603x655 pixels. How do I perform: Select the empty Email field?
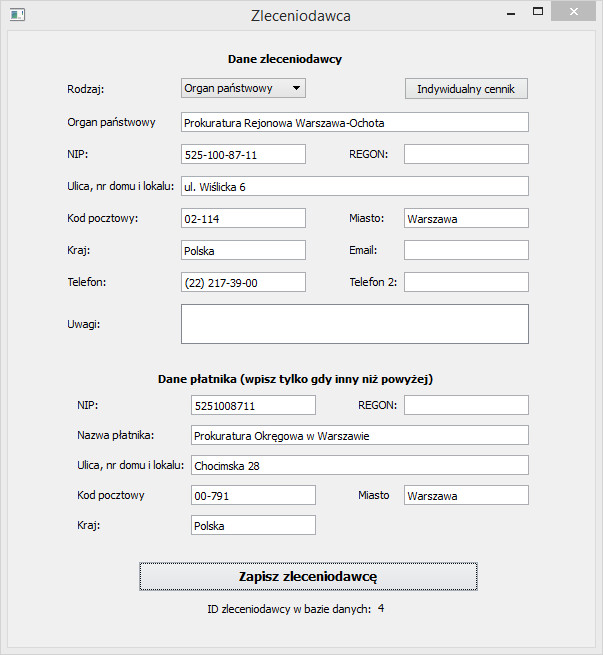point(466,250)
